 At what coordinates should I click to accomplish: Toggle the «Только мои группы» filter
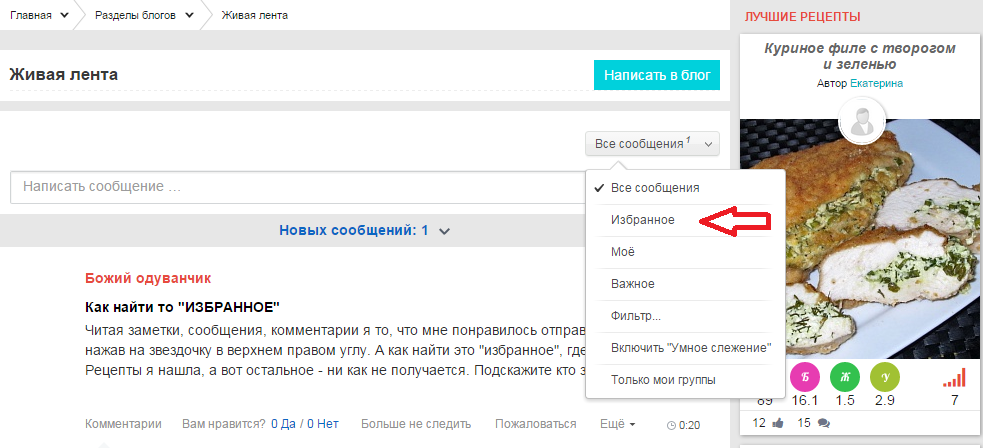point(662,380)
